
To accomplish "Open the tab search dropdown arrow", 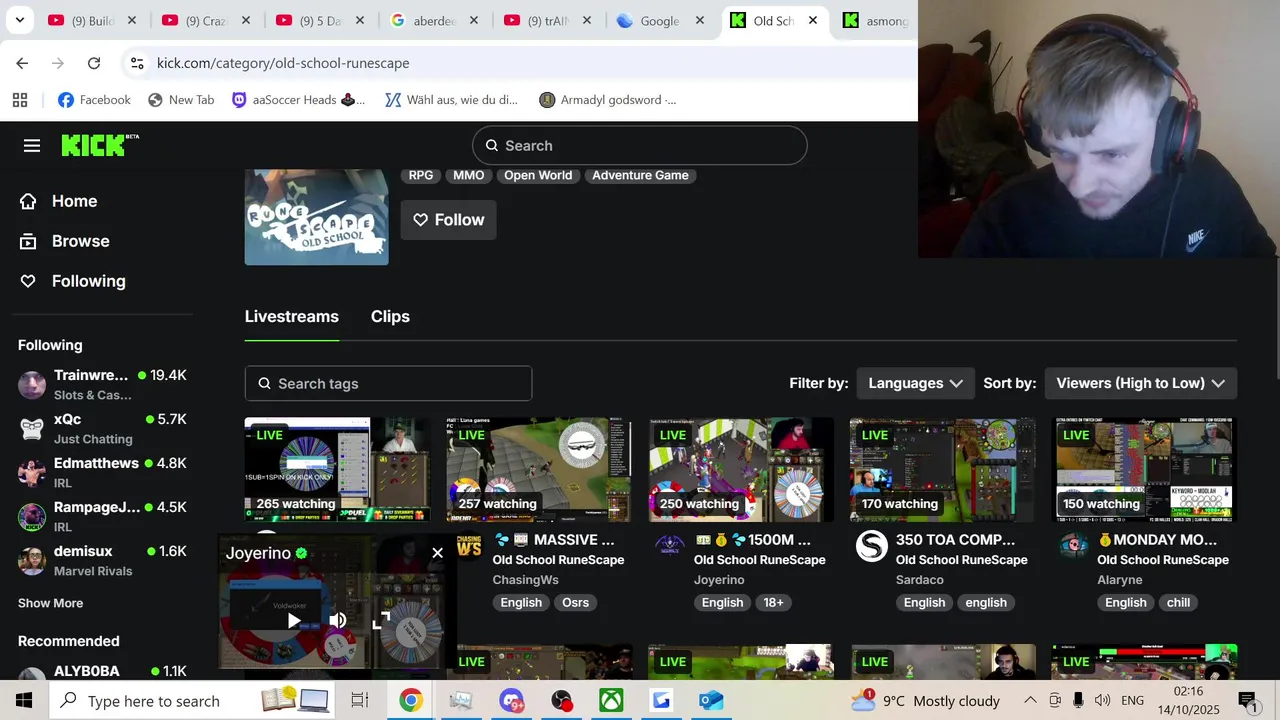I will pos(19,20).
